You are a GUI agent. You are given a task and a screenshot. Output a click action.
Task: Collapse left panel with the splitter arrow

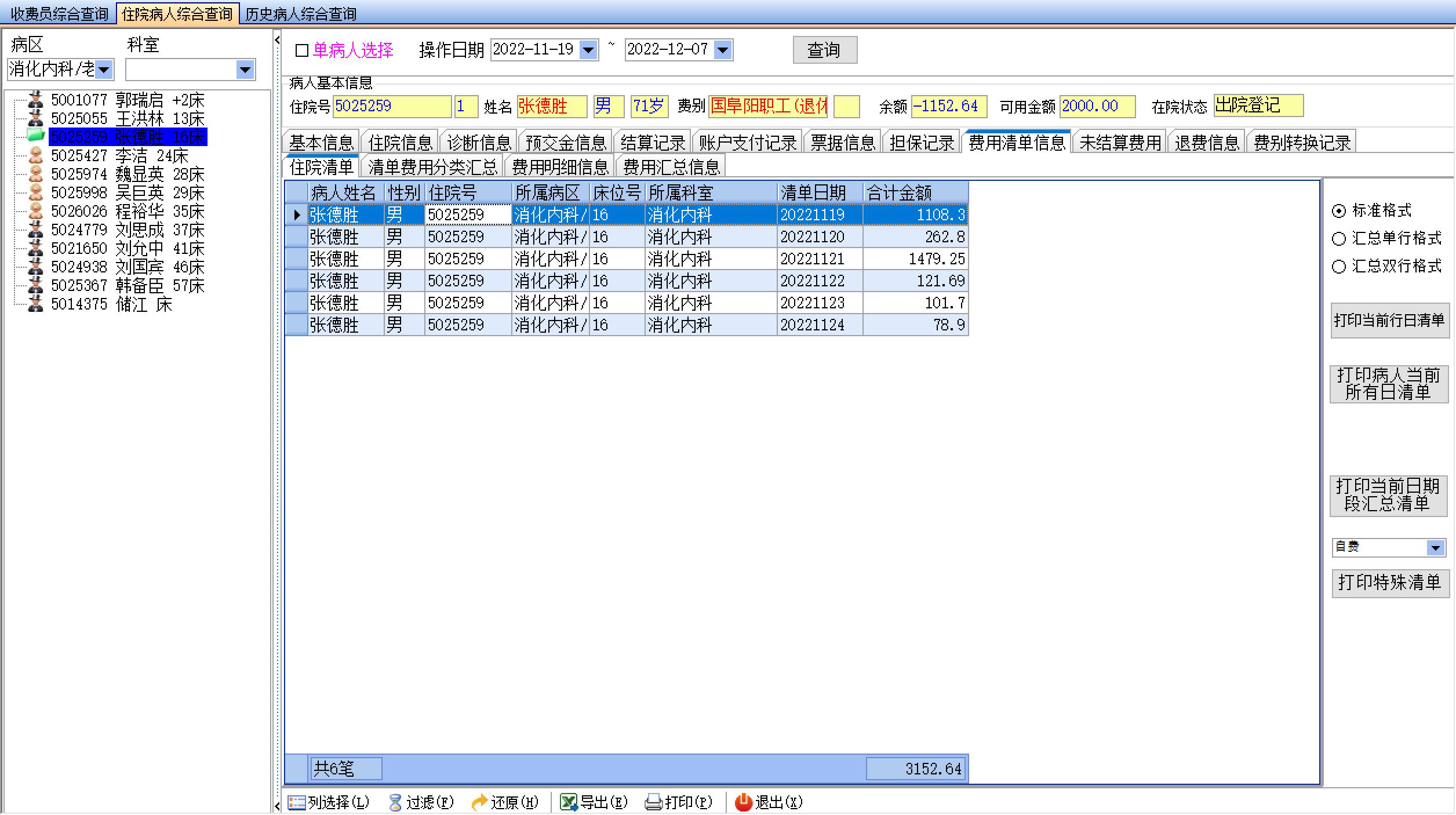[x=277, y=40]
